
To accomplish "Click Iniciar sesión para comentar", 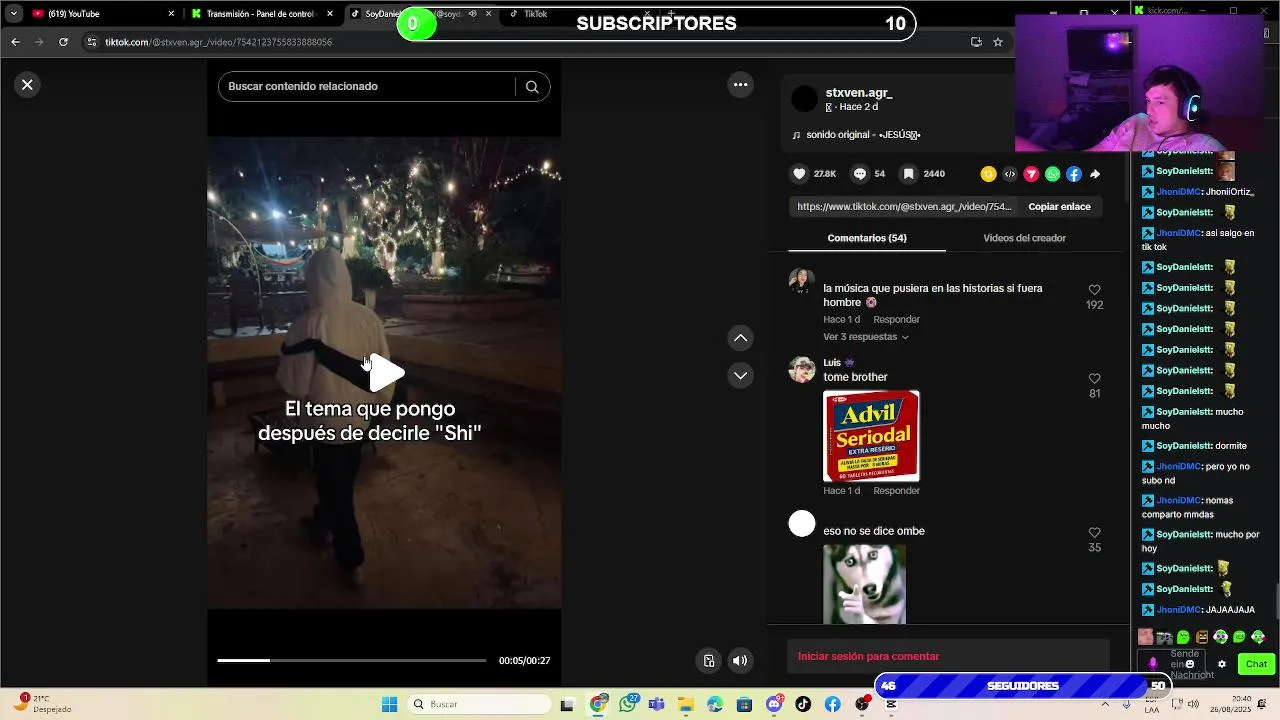I will pos(868,656).
